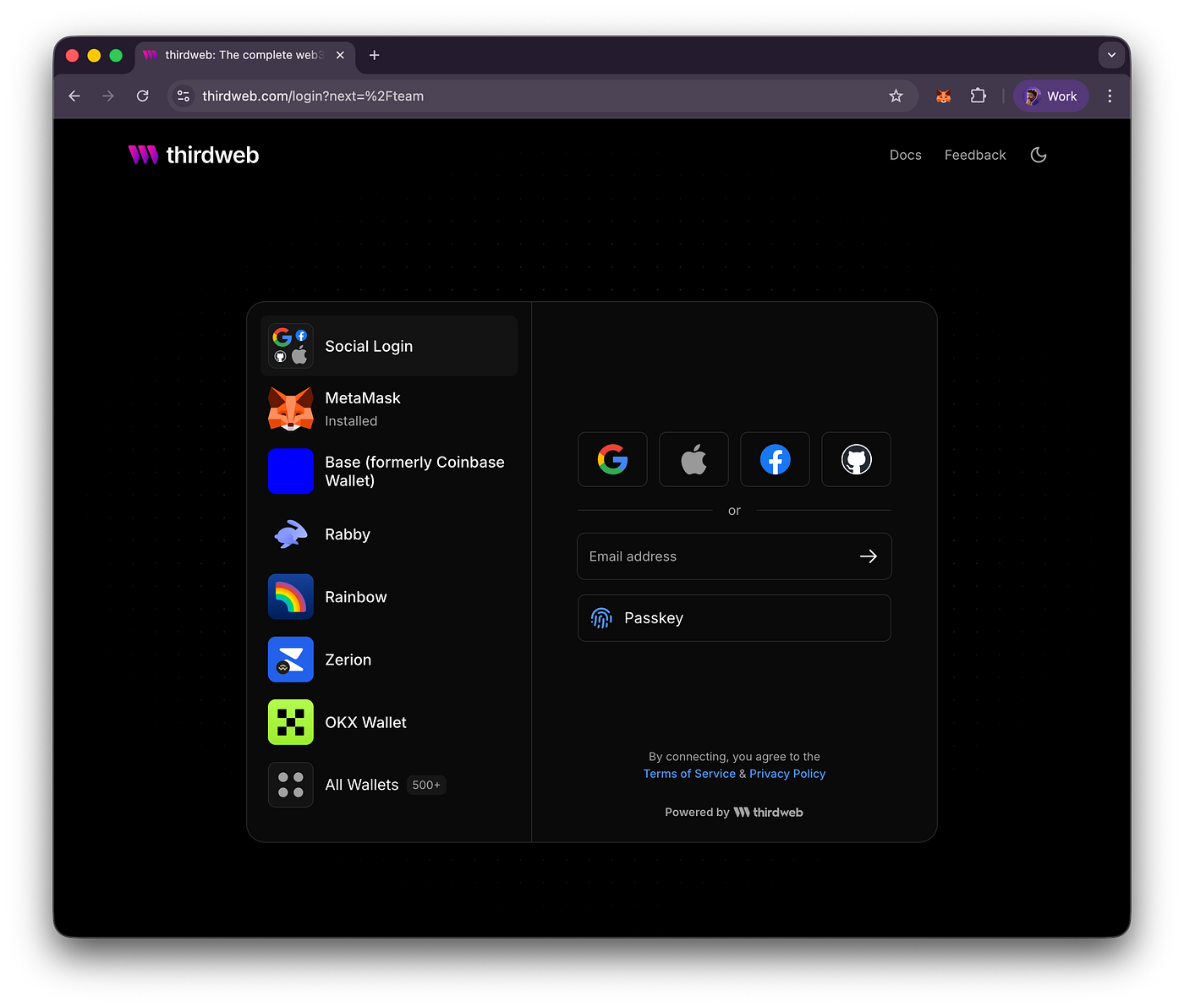Focus the Email address field
This screenshot has width=1184, height=1008.
pyautogui.click(x=734, y=556)
